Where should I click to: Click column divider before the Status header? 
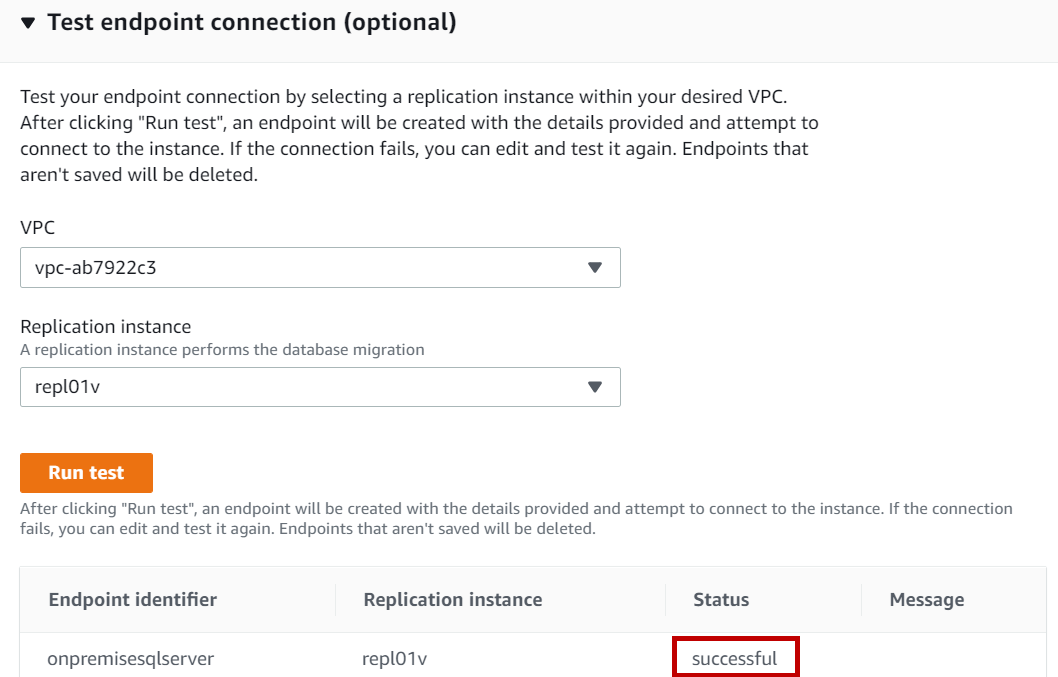[665, 600]
